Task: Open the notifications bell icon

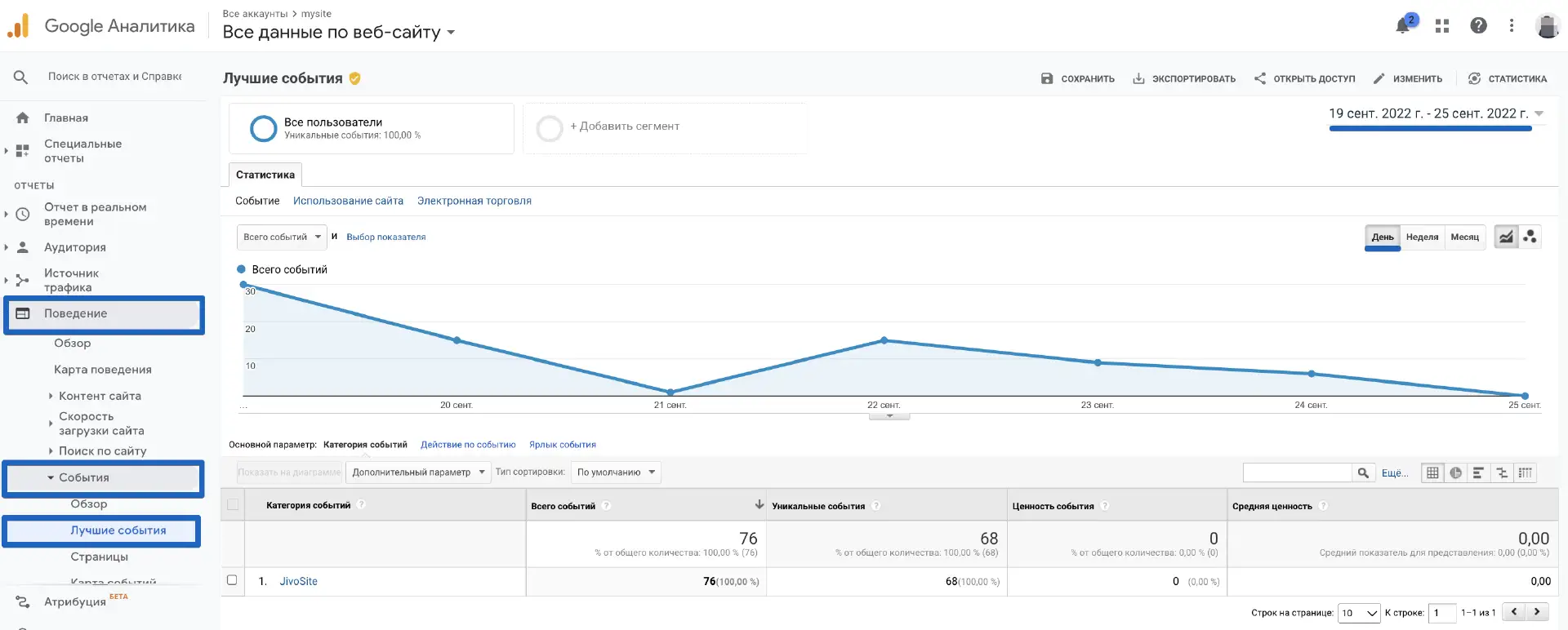Action: 1403,25
